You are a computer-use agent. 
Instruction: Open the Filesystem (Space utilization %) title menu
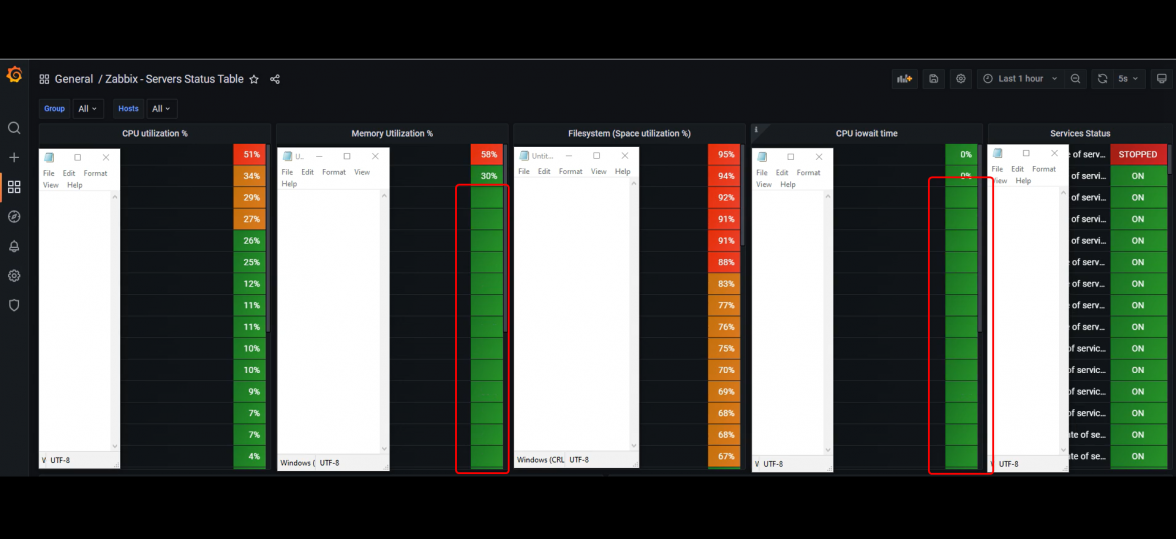click(x=629, y=133)
